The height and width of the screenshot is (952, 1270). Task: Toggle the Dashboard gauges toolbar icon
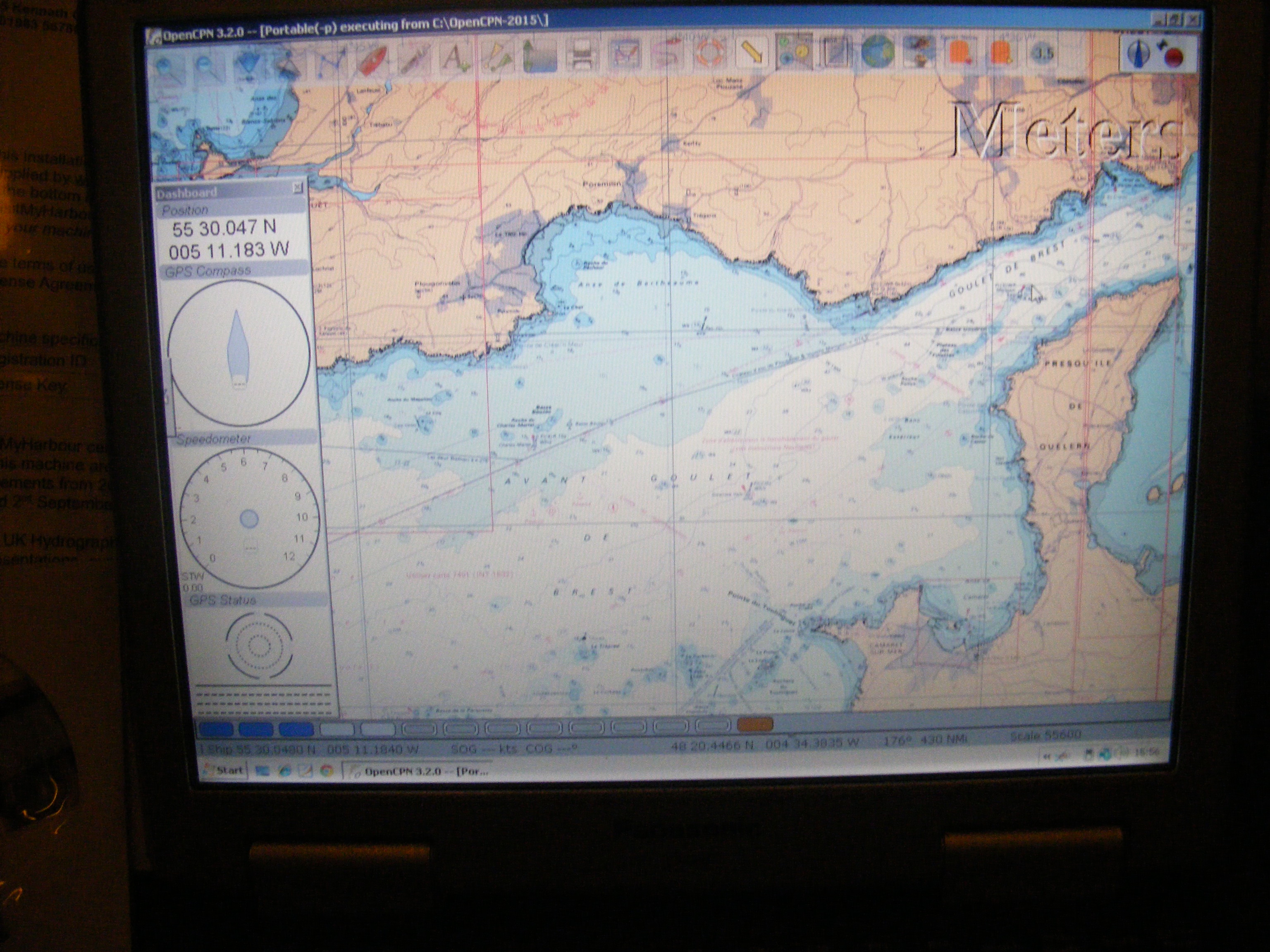pos(793,51)
